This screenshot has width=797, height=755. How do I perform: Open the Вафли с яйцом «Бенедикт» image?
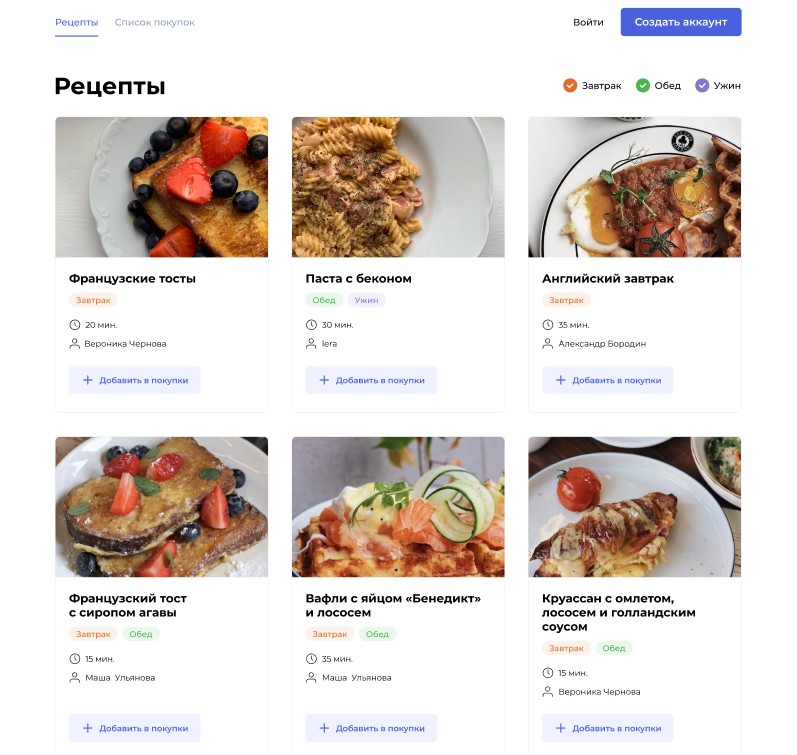[x=398, y=507]
